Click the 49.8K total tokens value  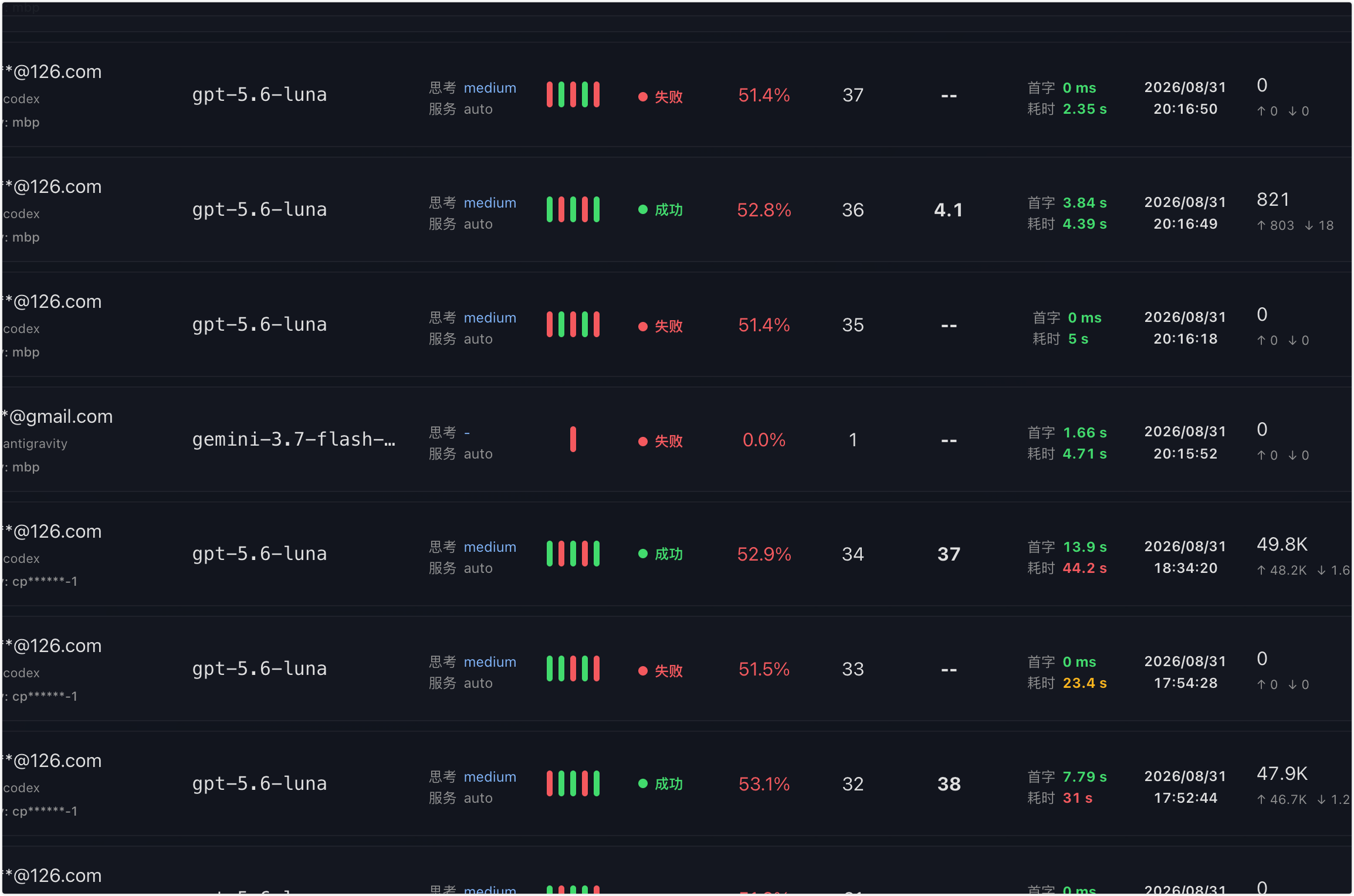(1282, 544)
